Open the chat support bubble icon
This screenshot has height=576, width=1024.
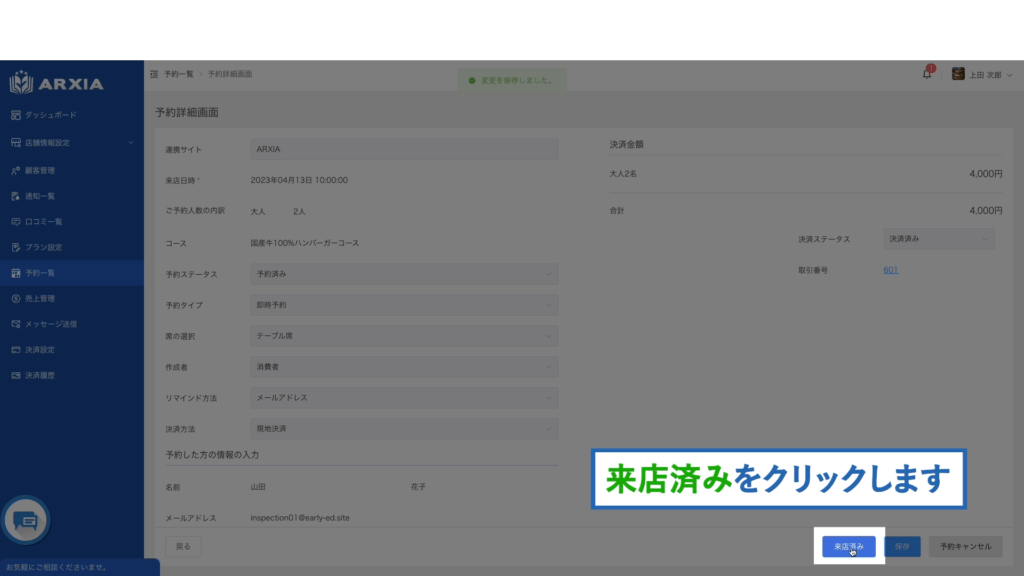tap(26, 520)
